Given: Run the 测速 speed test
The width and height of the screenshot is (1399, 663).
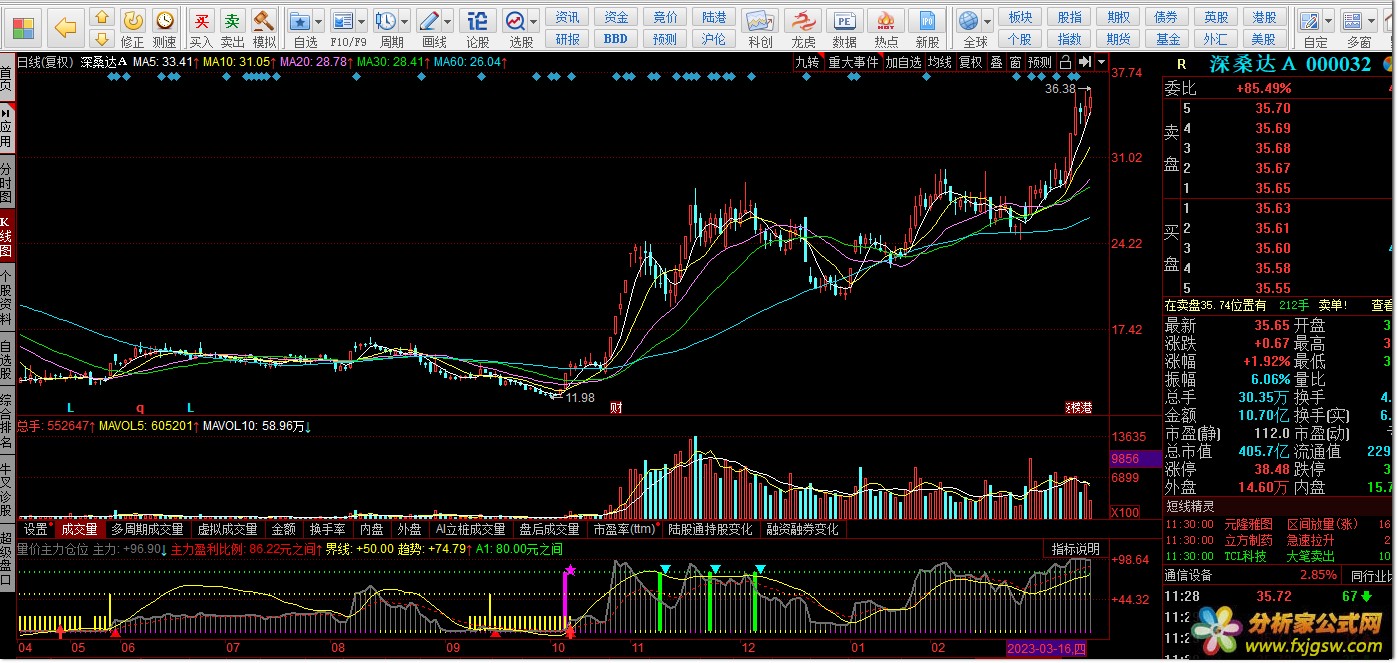Looking at the screenshot, I should pos(164,28).
